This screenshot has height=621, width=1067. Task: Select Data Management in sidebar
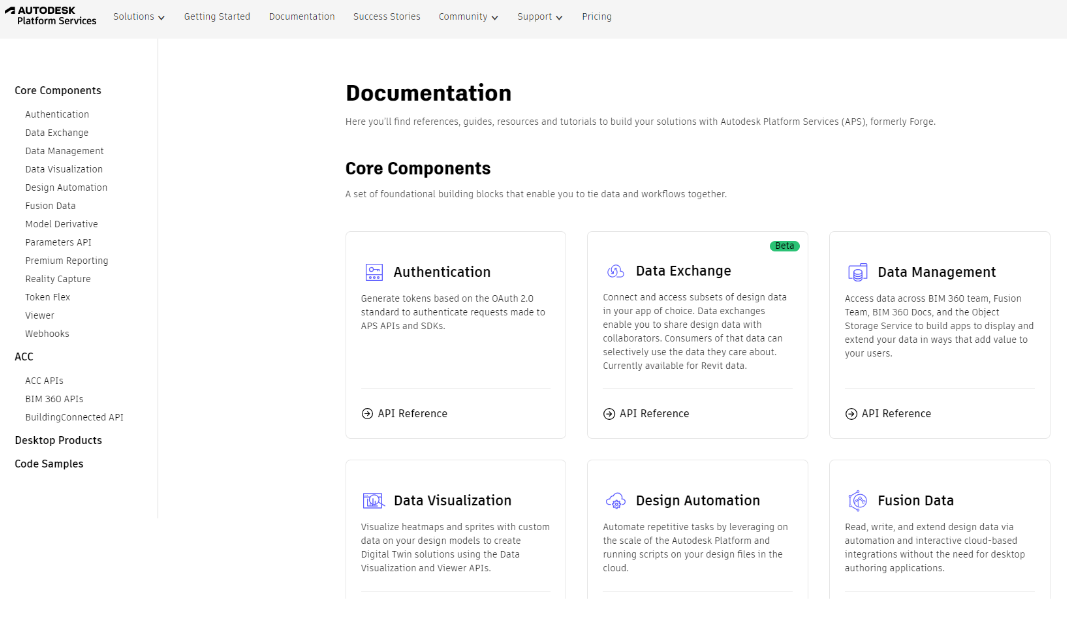coord(65,151)
